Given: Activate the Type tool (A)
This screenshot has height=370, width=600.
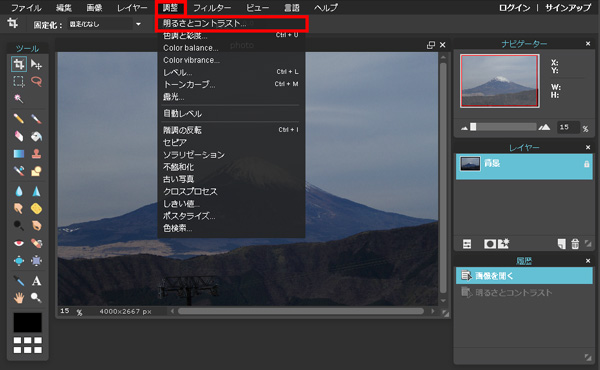Looking at the screenshot, I should tap(36, 281).
